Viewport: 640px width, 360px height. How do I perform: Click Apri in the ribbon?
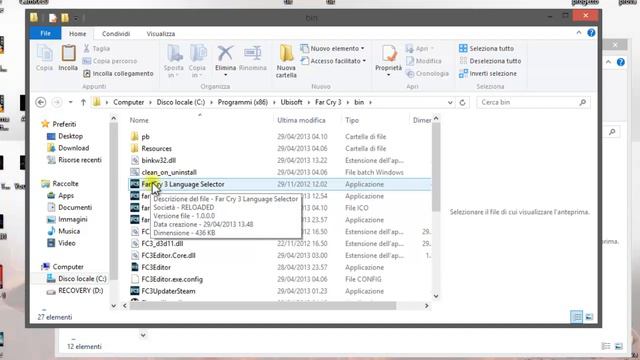[x=419, y=49]
